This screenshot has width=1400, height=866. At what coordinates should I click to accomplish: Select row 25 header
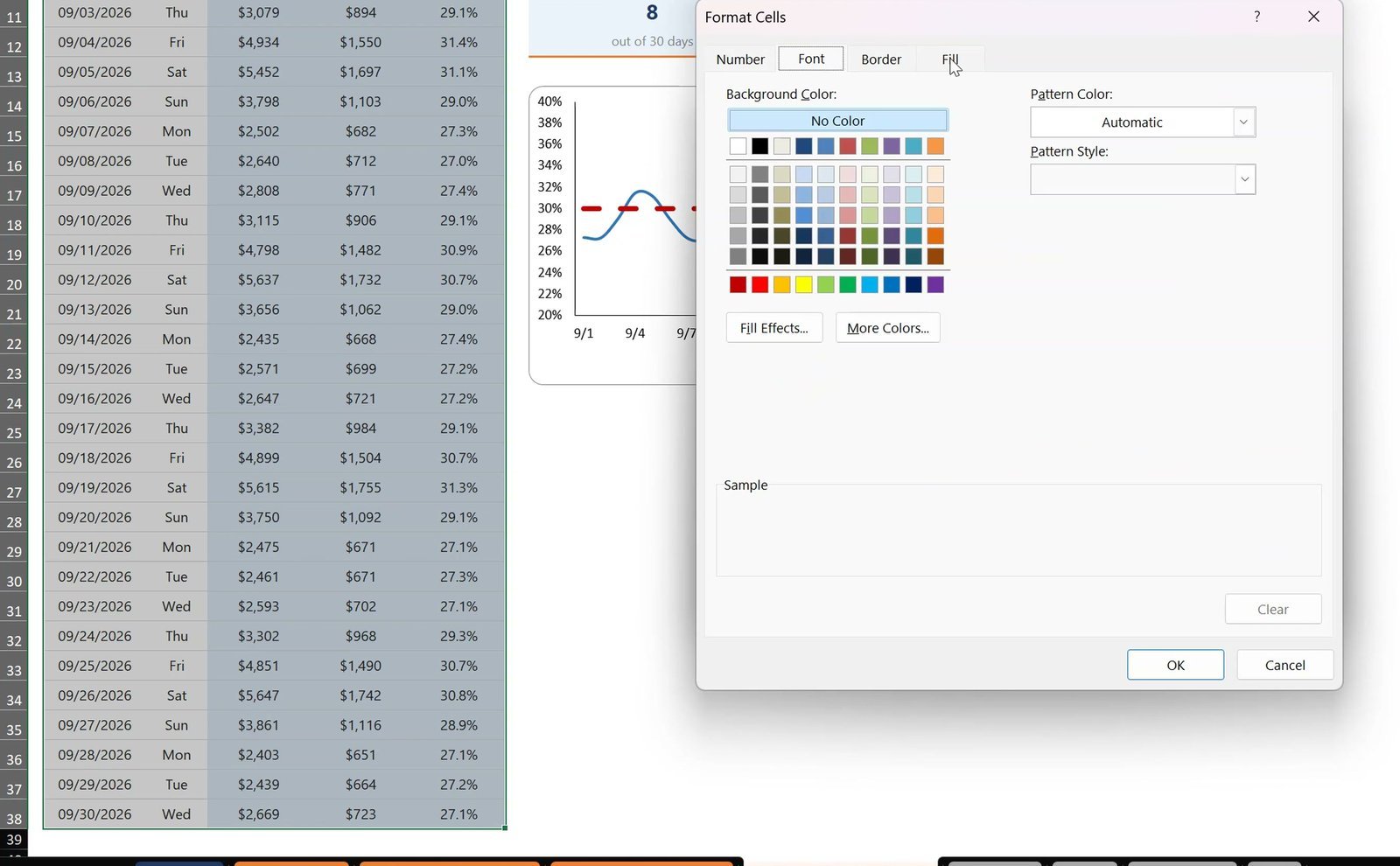(x=14, y=433)
